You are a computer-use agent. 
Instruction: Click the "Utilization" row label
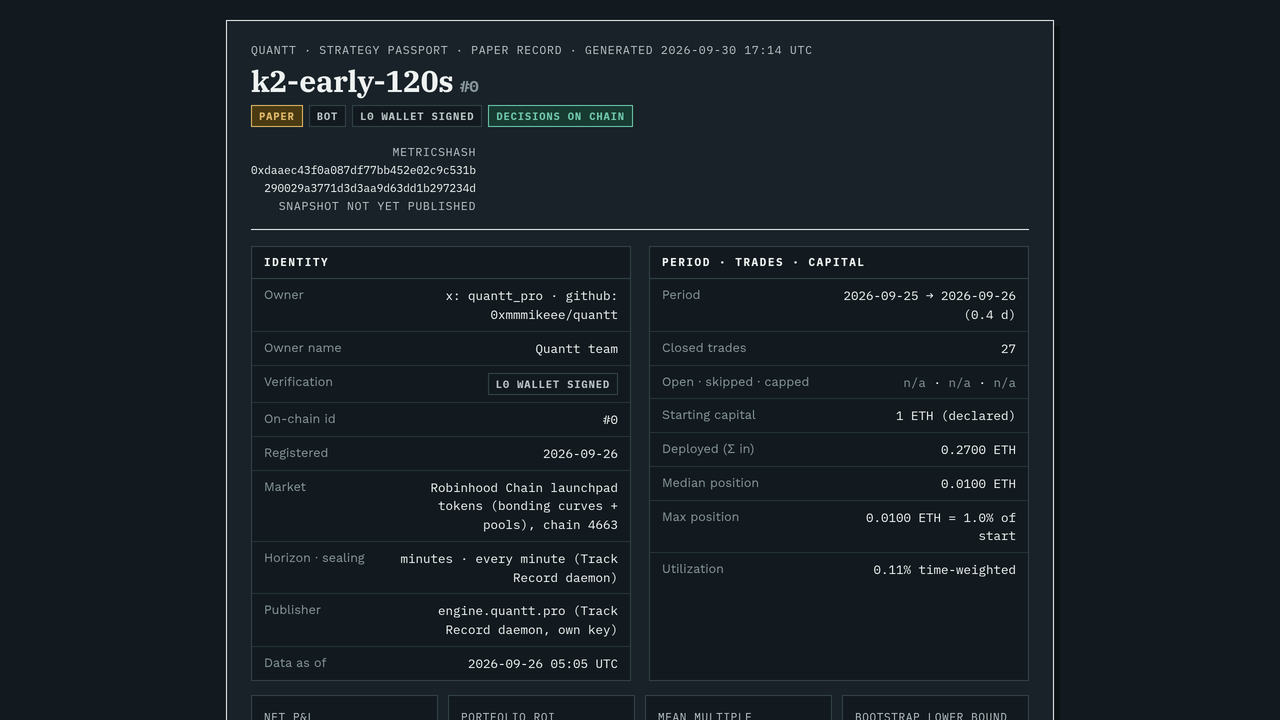pyautogui.click(x=693, y=569)
